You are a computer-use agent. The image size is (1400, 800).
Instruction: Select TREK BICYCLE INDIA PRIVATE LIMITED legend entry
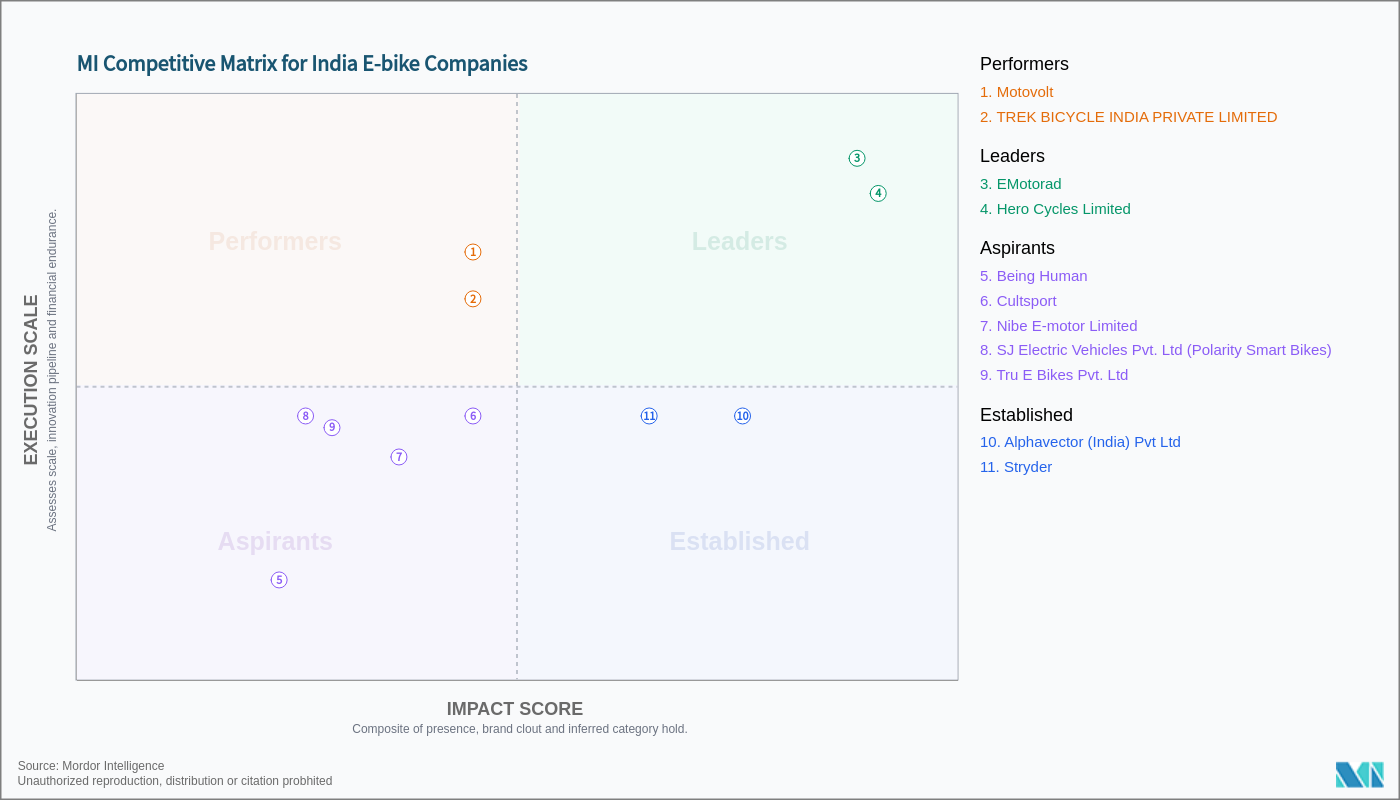1128,117
